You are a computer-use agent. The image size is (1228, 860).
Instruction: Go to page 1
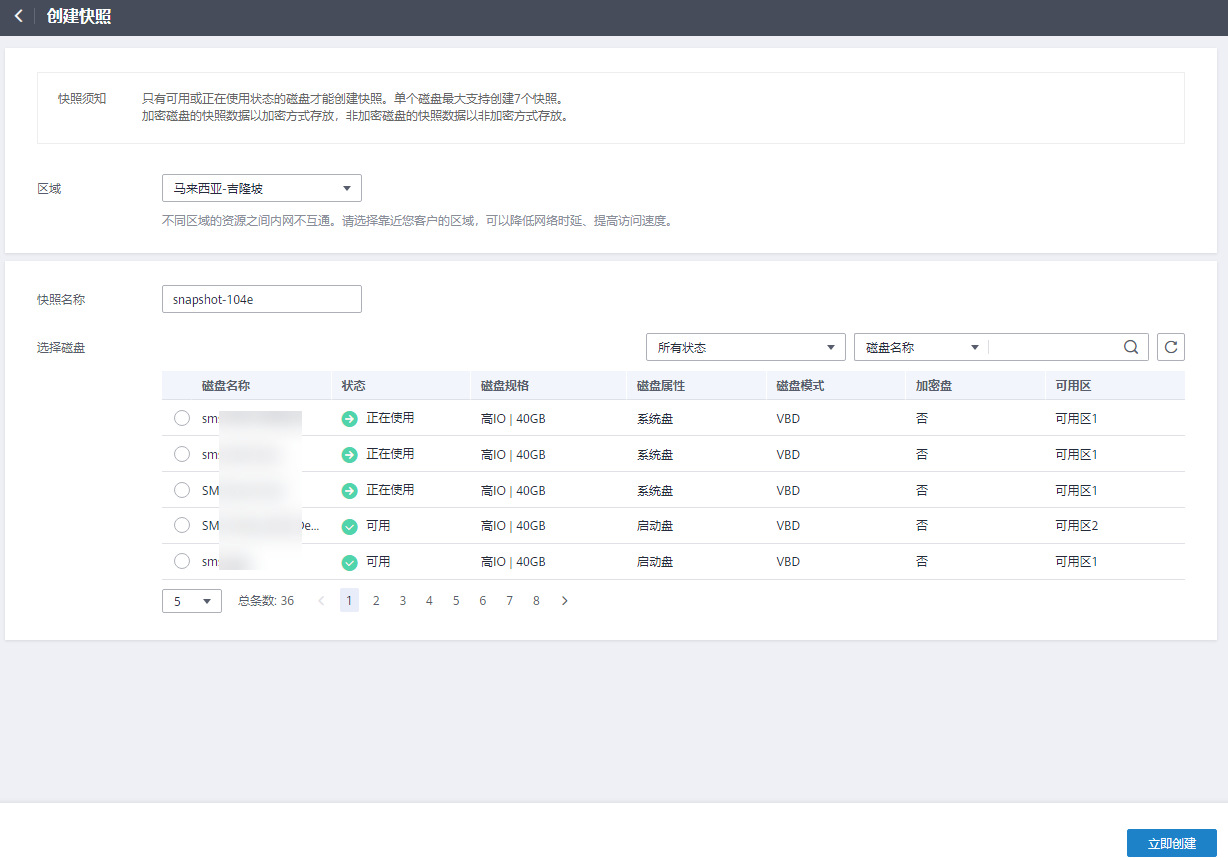pos(349,601)
